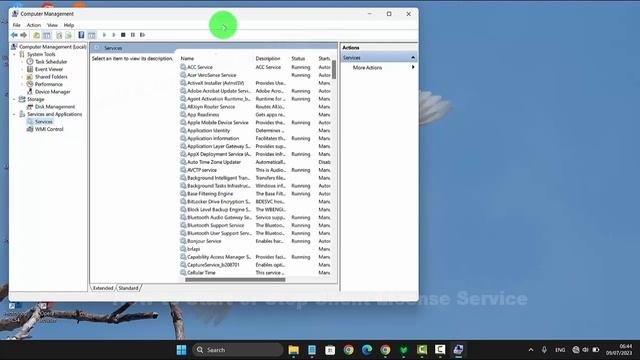The height and width of the screenshot is (360, 640).
Task: Click the Pause Service toolbar button
Action: pos(133,35)
